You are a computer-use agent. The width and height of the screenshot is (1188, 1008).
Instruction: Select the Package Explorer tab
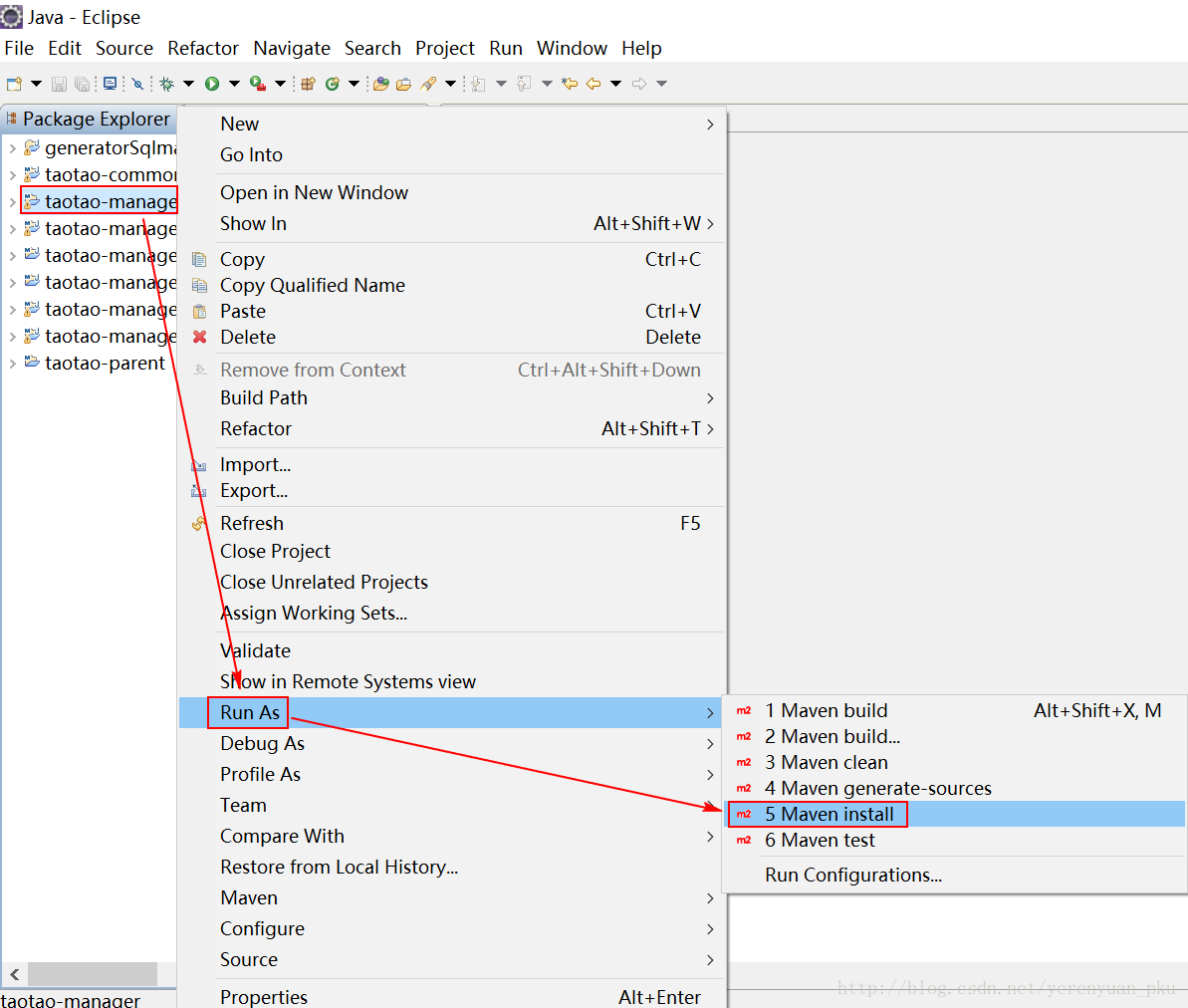(x=89, y=119)
